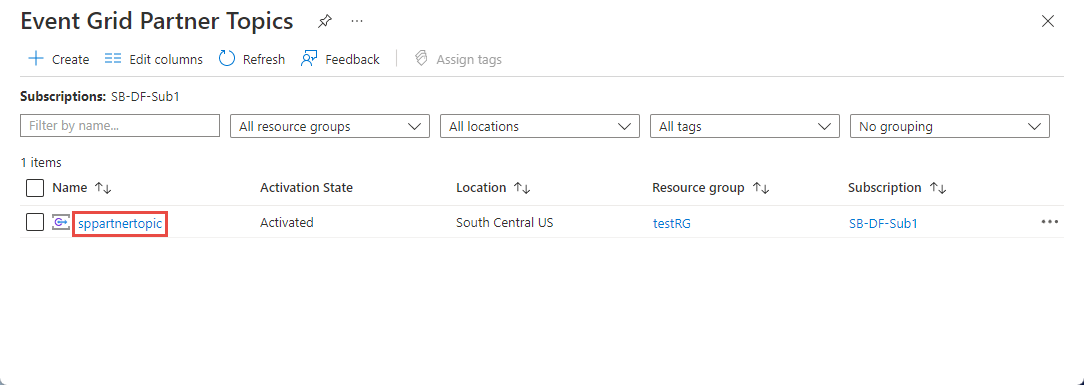Open the No grouping dropdown
This screenshot has height=385, width=1084.
[950, 126]
